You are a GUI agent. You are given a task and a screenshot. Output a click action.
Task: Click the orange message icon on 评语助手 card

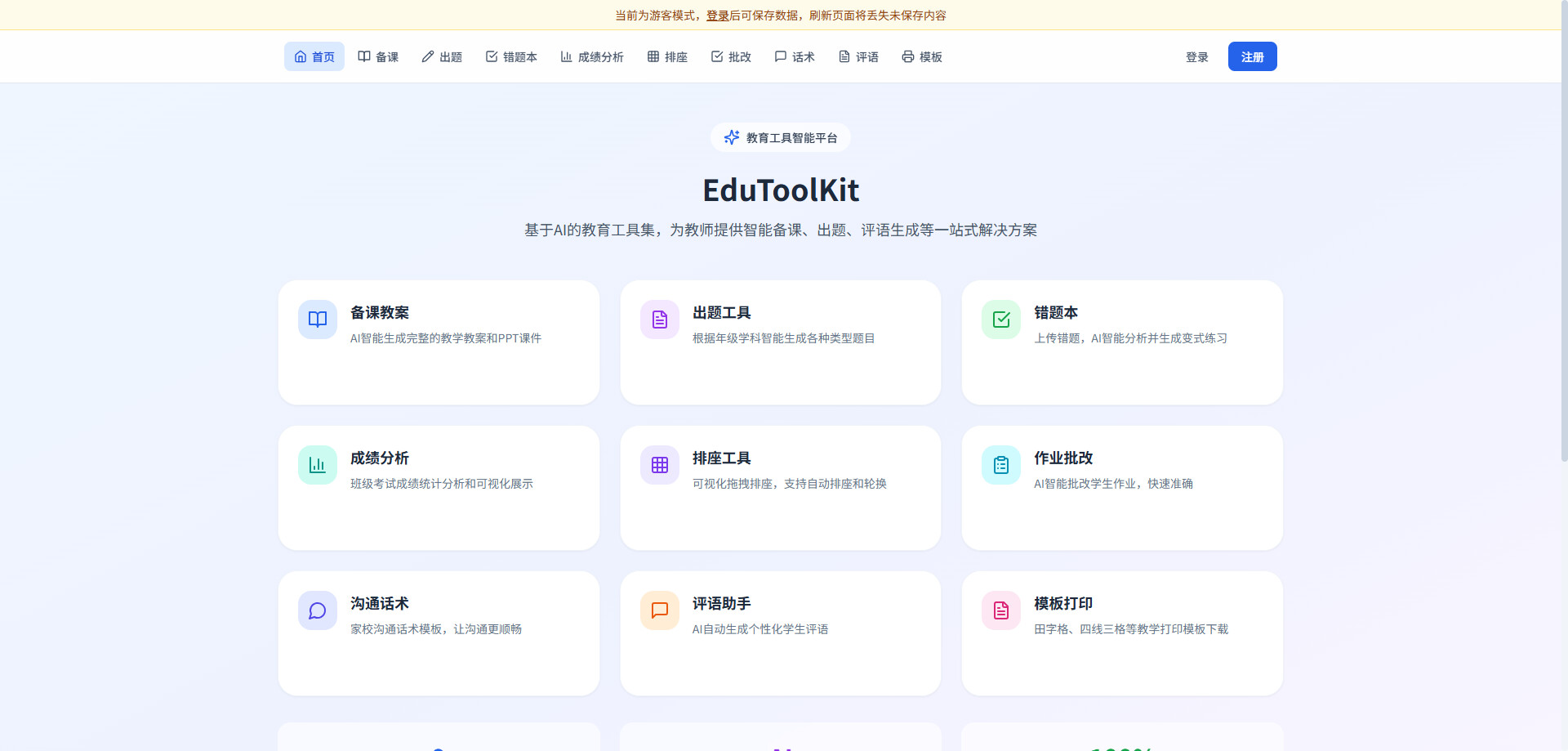[x=660, y=610]
